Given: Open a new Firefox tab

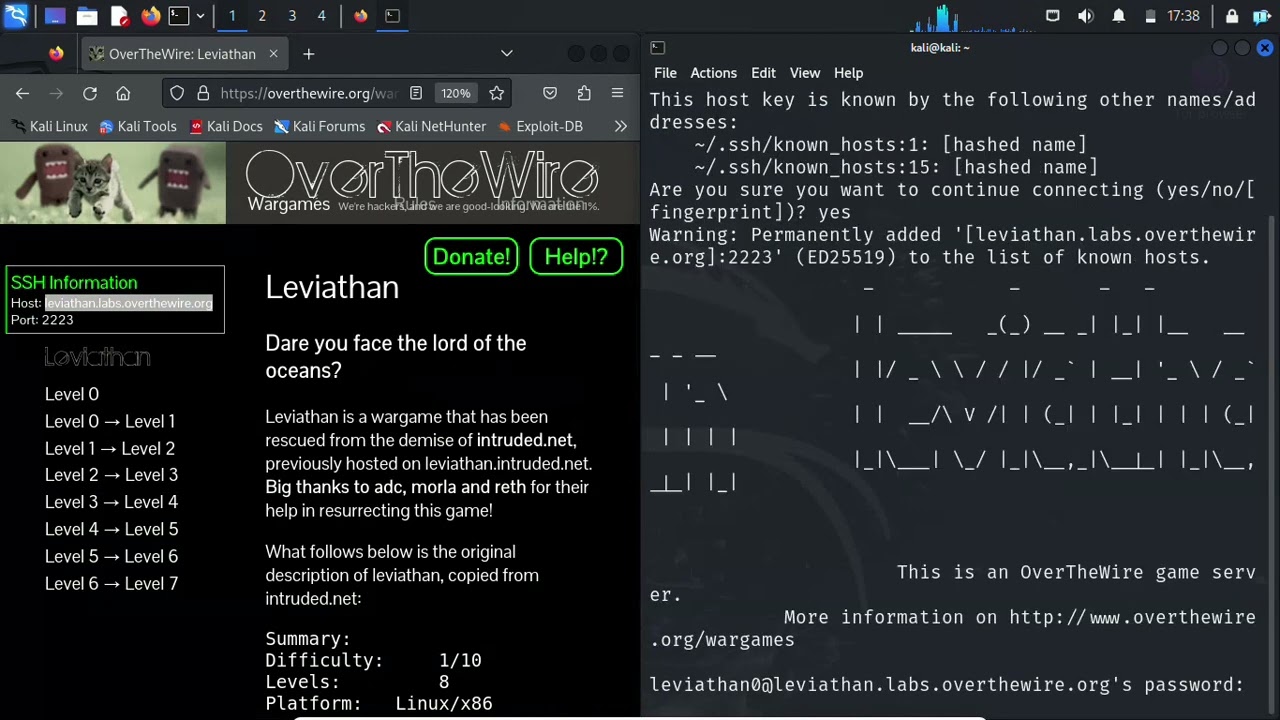Looking at the screenshot, I should point(308,54).
